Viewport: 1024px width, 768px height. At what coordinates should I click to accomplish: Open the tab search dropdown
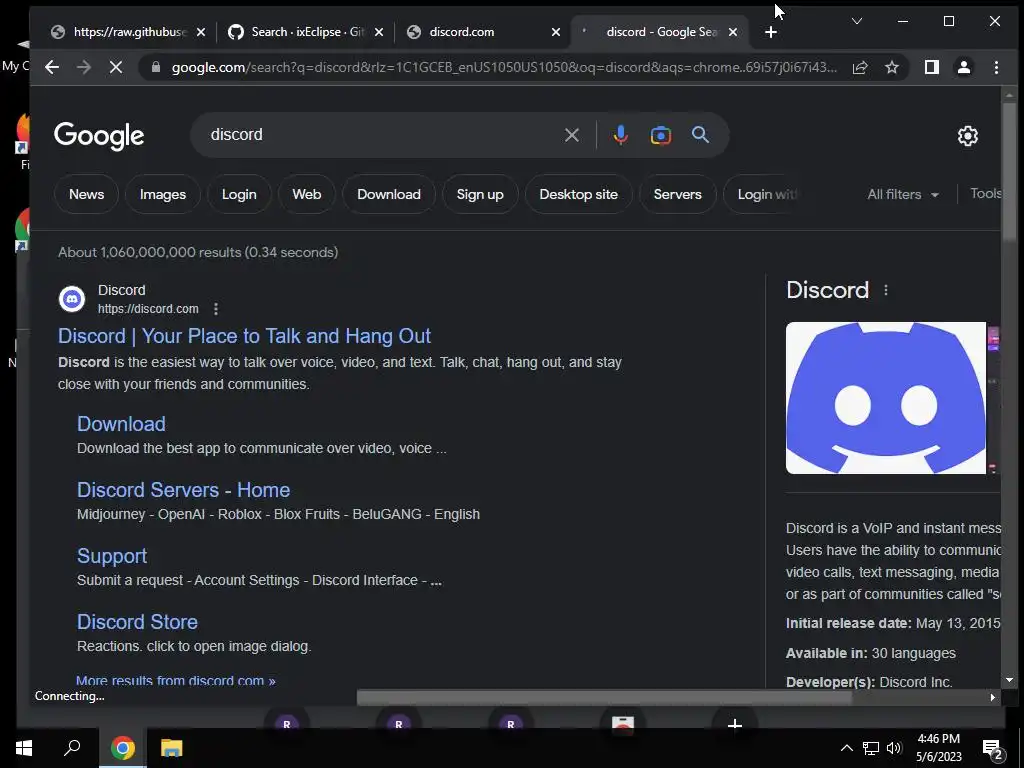tap(857, 21)
